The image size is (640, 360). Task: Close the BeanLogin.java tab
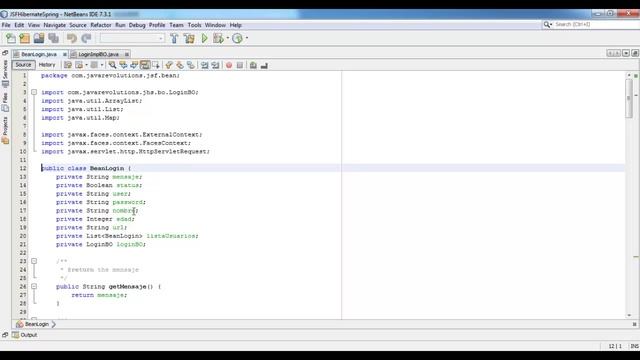[64, 54]
